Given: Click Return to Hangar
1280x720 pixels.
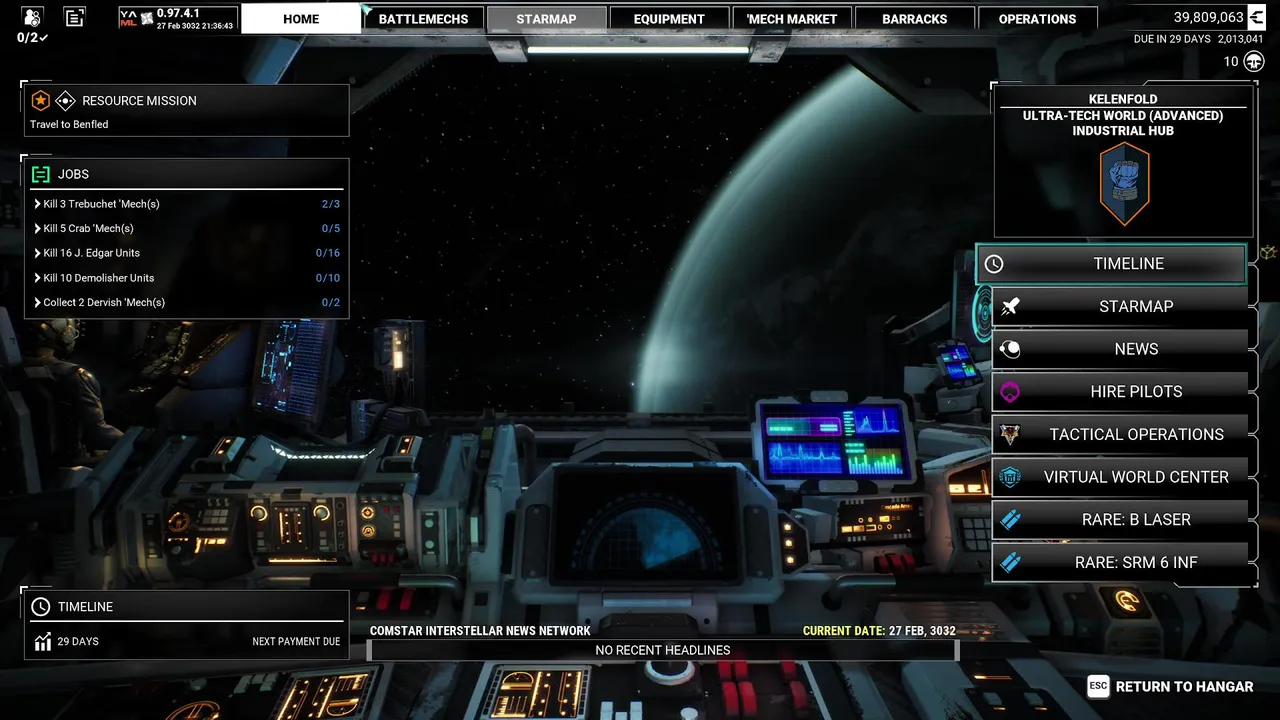Looking at the screenshot, I should 1184,686.
